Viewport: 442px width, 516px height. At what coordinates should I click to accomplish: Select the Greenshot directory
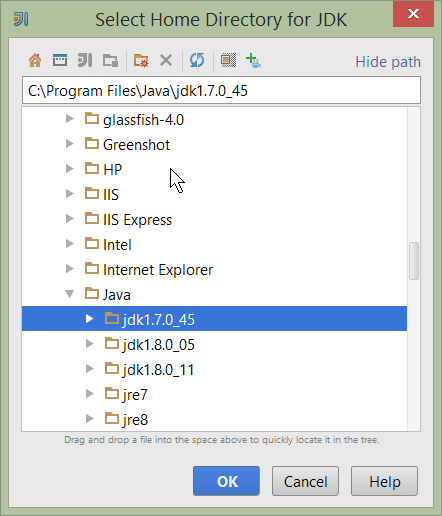(136, 145)
